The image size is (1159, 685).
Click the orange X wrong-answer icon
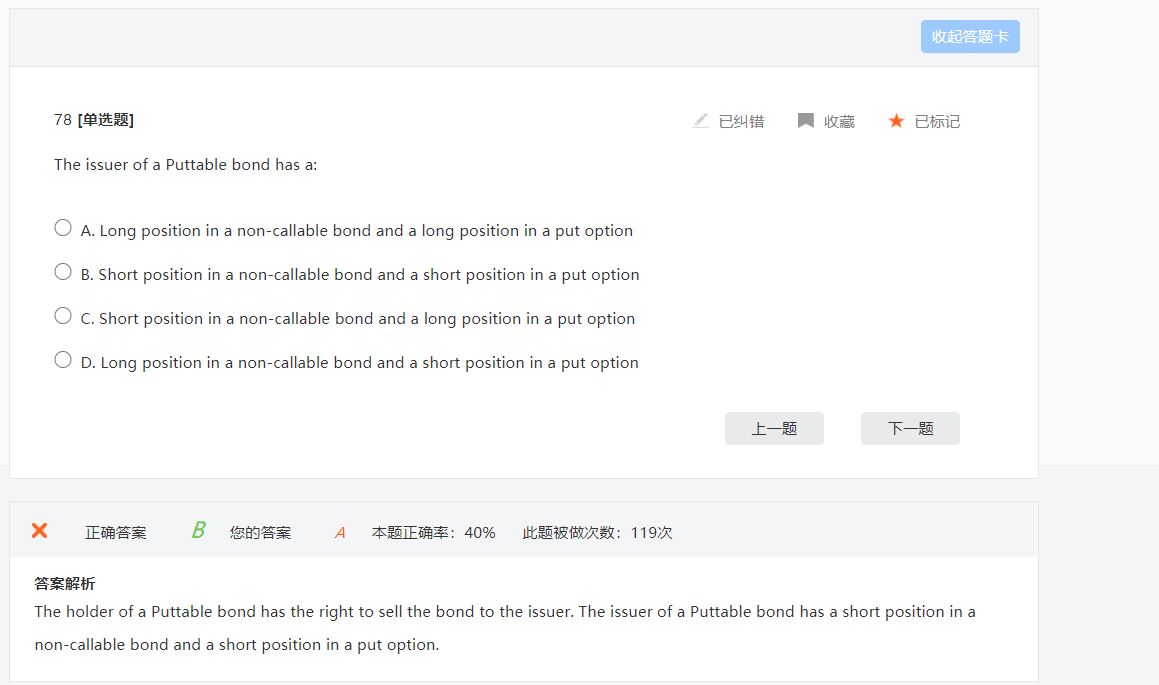coord(39,531)
